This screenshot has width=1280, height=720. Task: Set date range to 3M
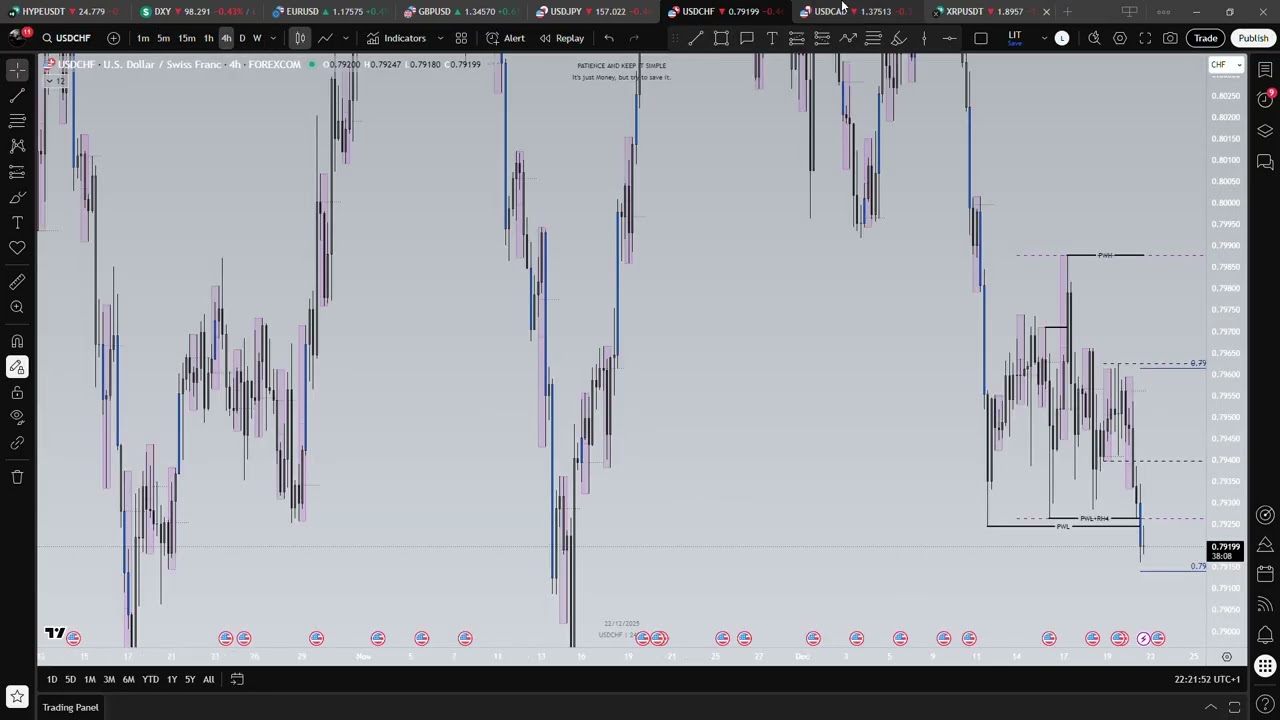click(109, 679)
